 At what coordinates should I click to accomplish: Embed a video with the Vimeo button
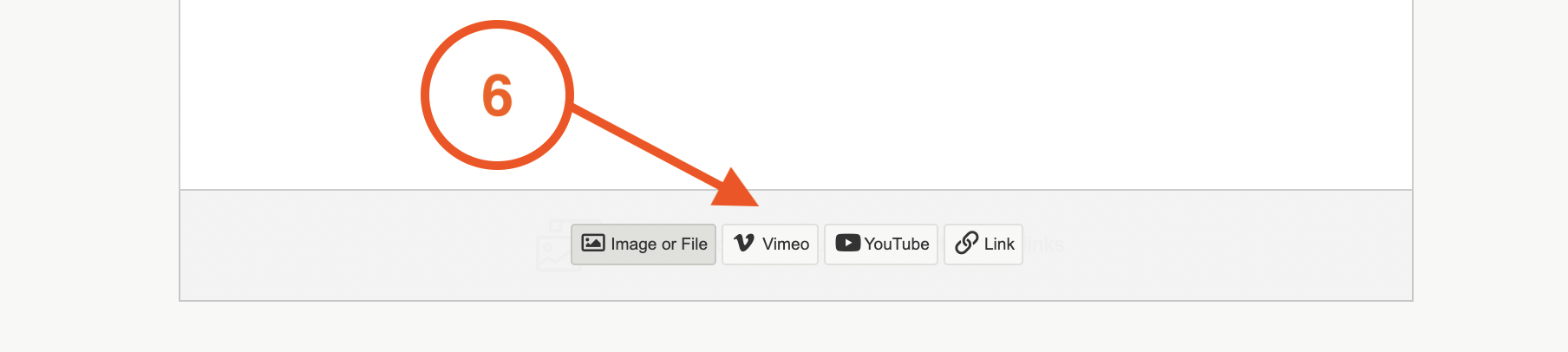(x=770, y=244)
